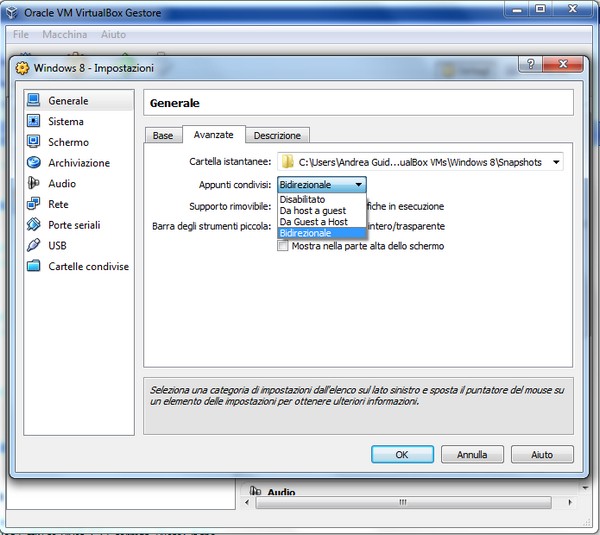Click the right scroll arrow in main window
The image size is (600, 535).
tap(571, 502)
